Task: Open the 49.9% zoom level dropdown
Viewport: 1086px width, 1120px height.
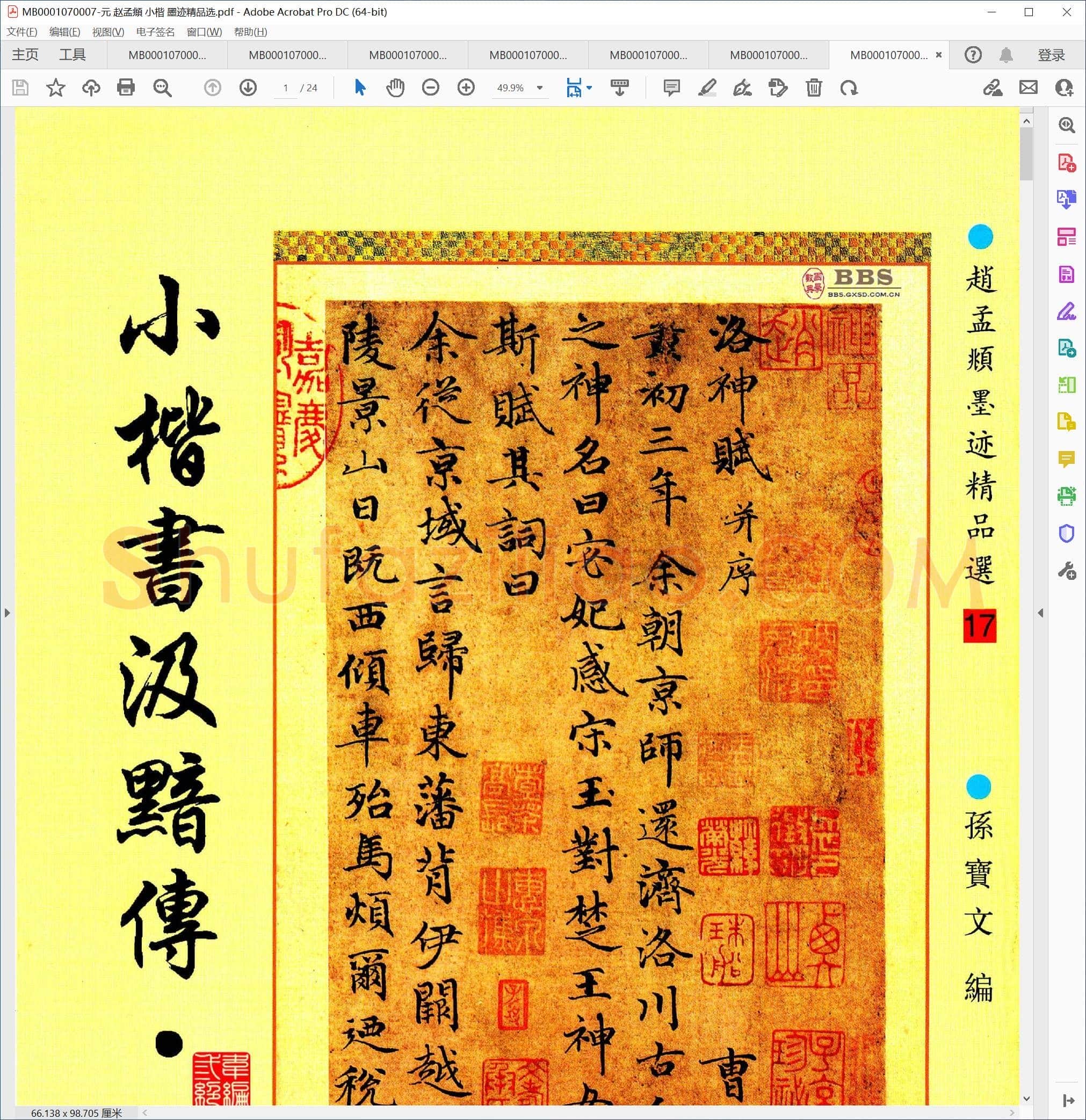Action: click(x=519, y=88)
